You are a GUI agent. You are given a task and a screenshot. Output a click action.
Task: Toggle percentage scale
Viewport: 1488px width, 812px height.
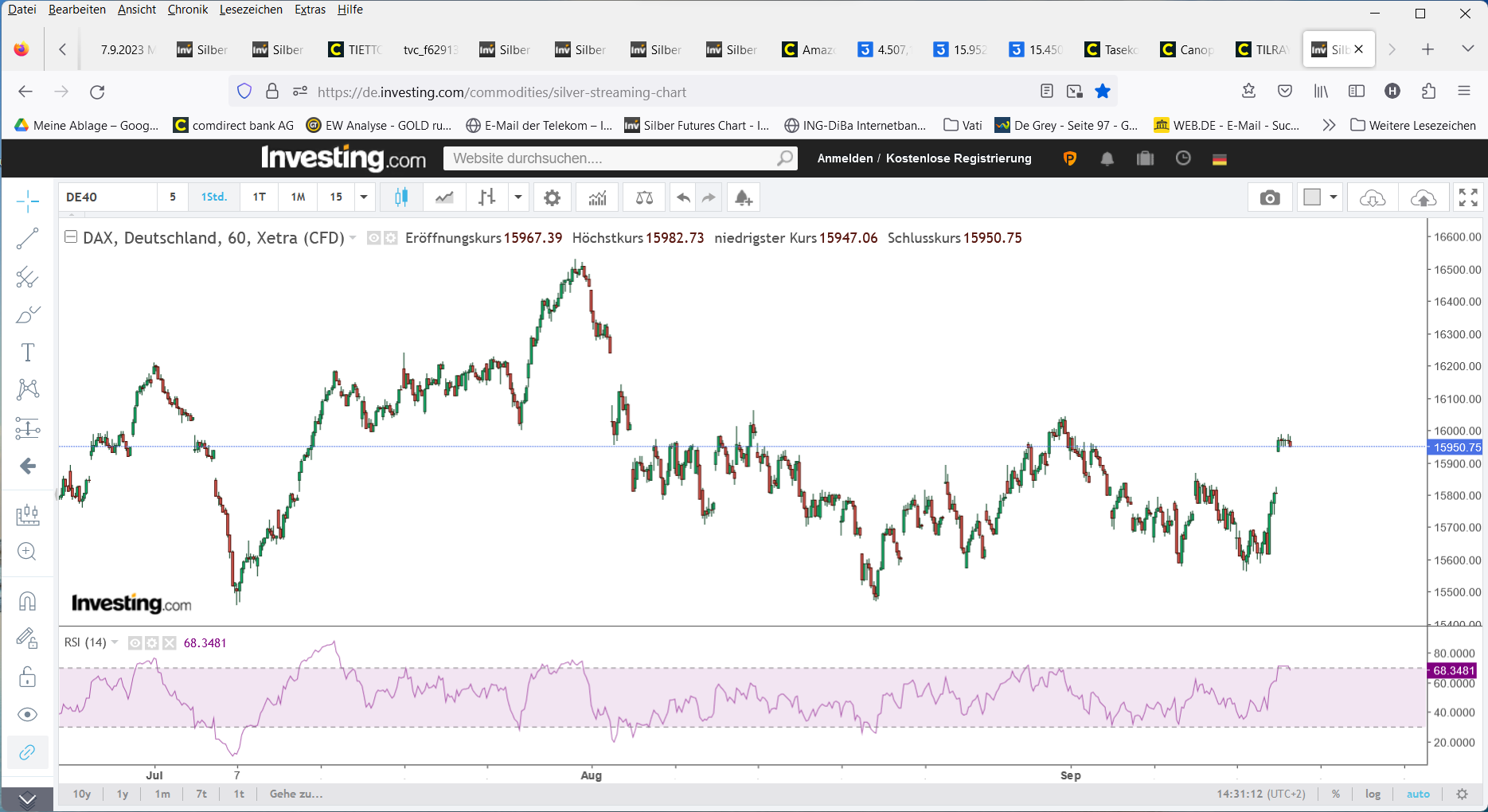click(1336, 794)
